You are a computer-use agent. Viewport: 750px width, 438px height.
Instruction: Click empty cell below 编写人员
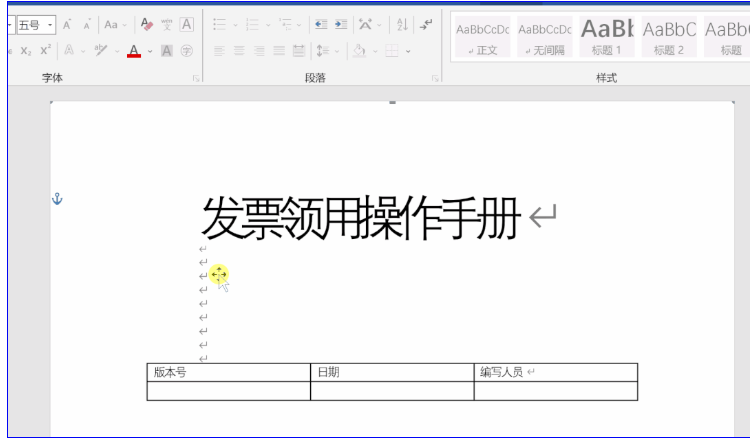[x=556, y=391]
